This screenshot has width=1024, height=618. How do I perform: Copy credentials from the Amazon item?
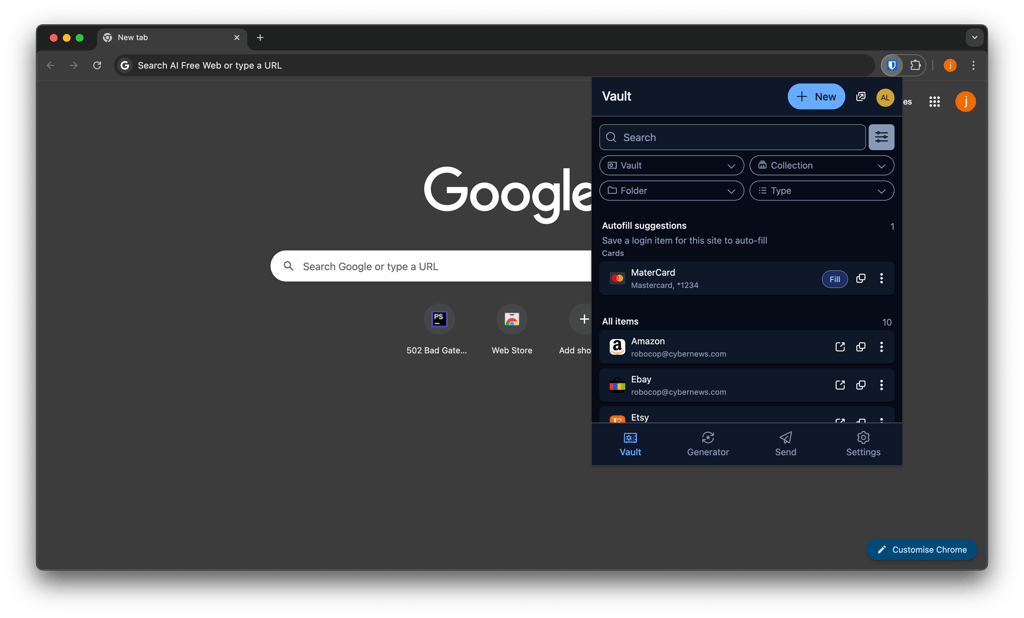click(861, 347)
